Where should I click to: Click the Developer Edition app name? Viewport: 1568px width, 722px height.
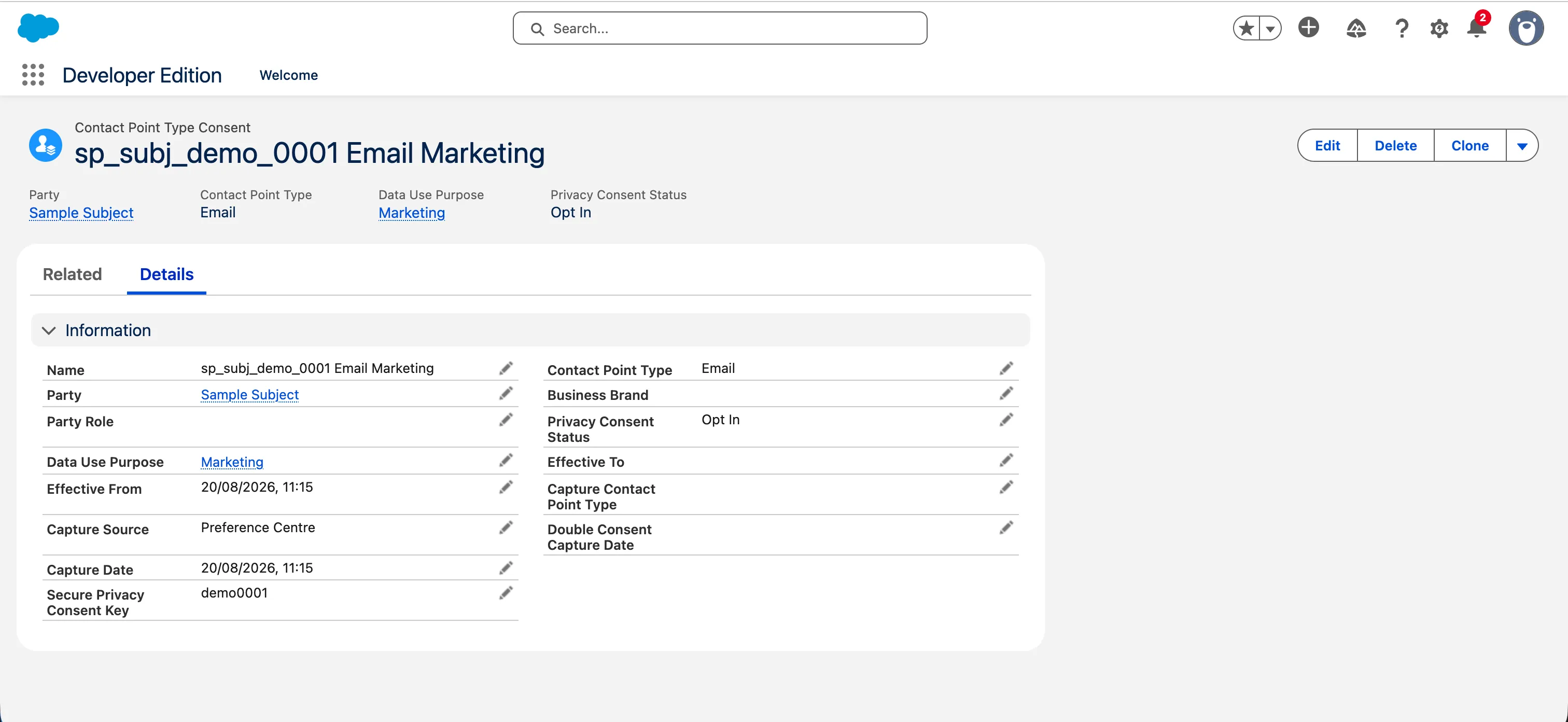click(x=142, y=75)
